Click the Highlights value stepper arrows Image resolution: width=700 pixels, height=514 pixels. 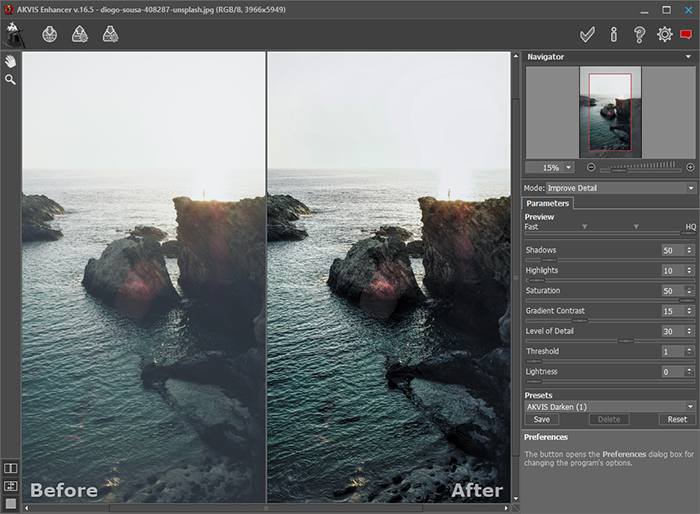[x=689, y=270]
